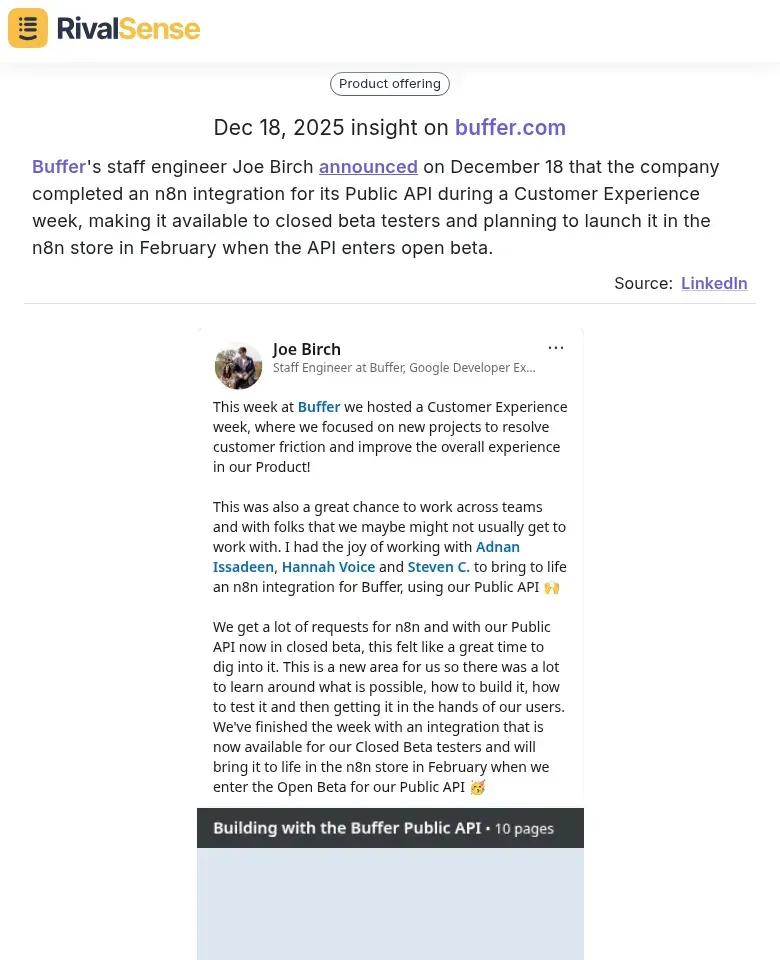Click the Buffer link in the summary text
This screenshot has width=780, height=960.
pyautogui.click(x=58, y=167)
